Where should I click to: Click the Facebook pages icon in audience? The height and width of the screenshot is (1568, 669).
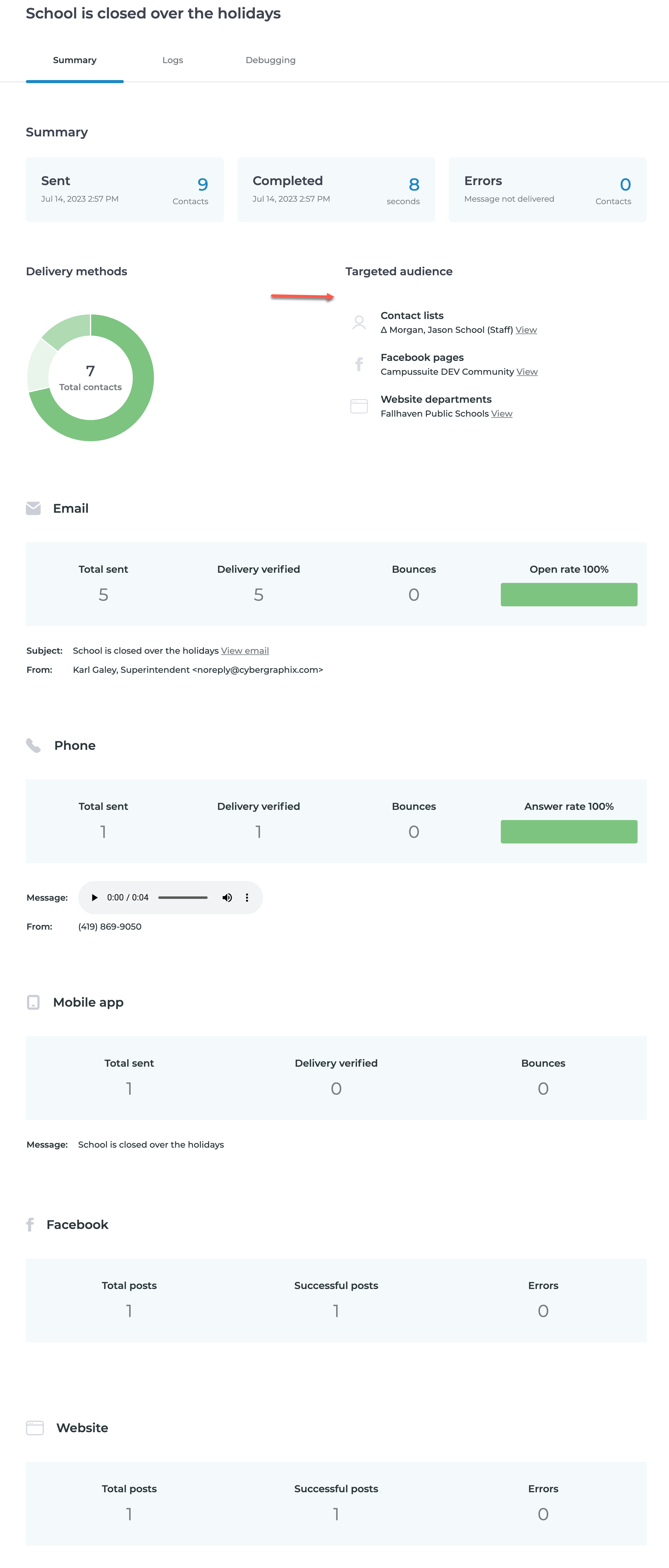(x=359, y=364)
